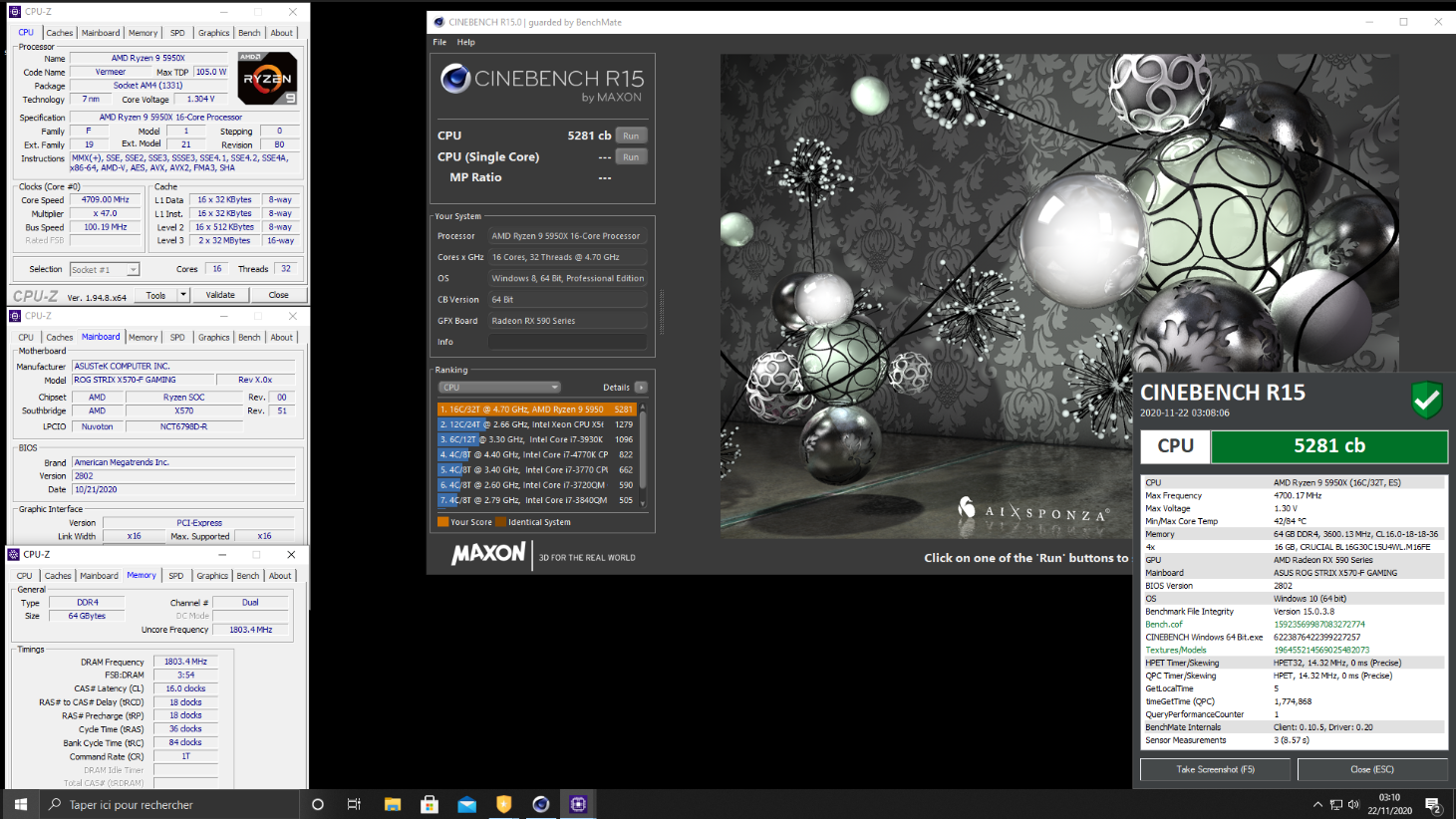Select Memory tab in CPU-Z Mainboard window

click(143, 338)
